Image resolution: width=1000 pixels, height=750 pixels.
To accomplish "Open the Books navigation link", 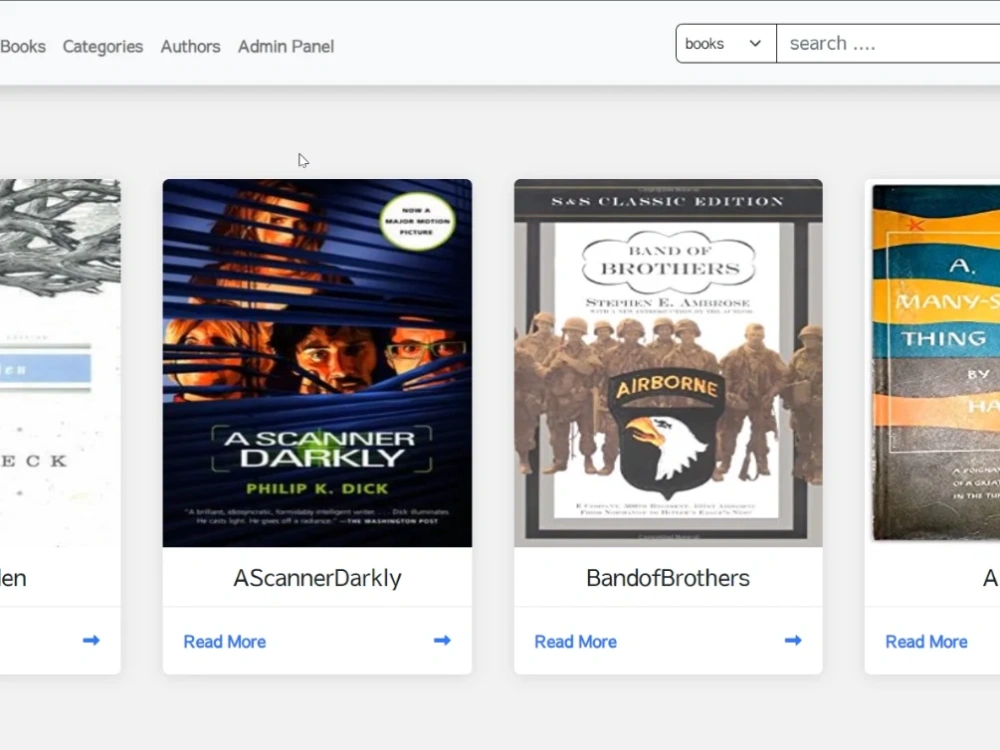I will point(23,47).
